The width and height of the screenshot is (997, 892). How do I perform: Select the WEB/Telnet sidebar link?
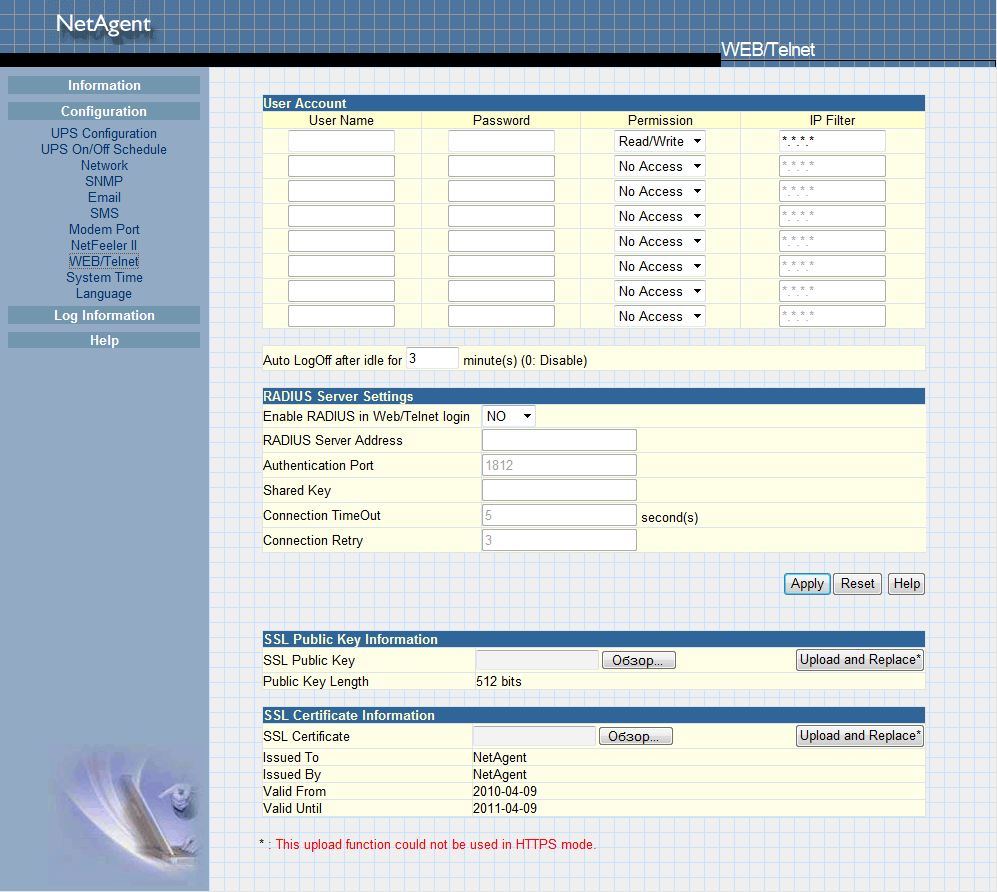104,261
